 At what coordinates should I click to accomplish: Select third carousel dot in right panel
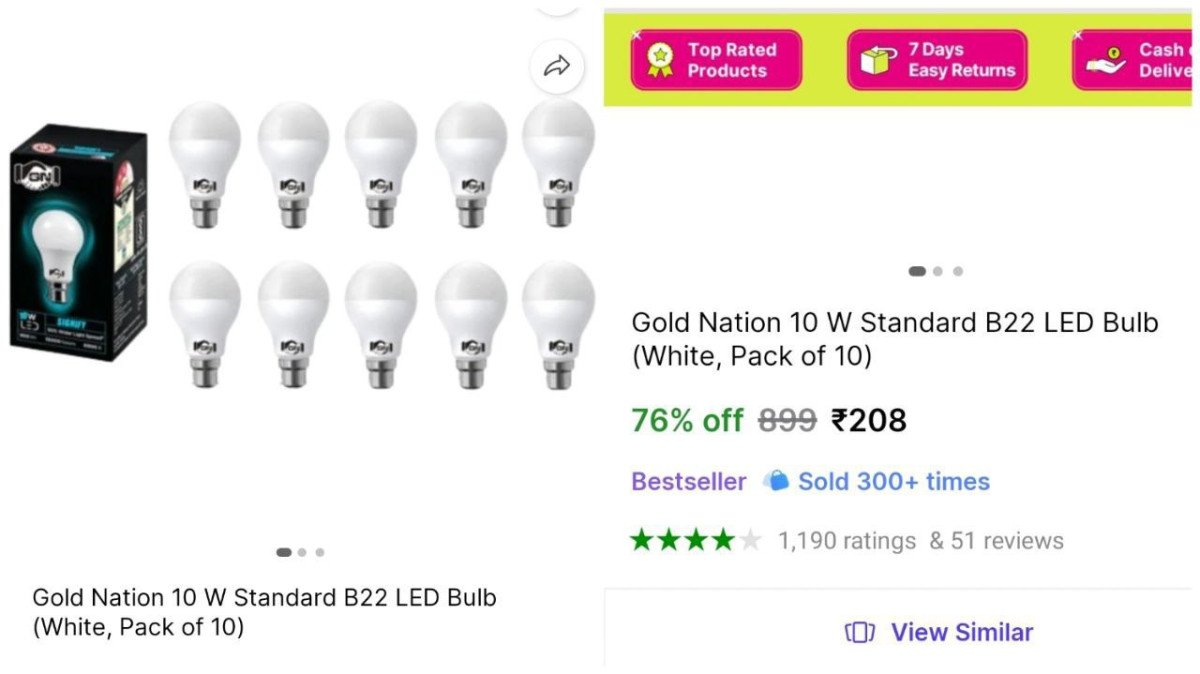(958, 271)
